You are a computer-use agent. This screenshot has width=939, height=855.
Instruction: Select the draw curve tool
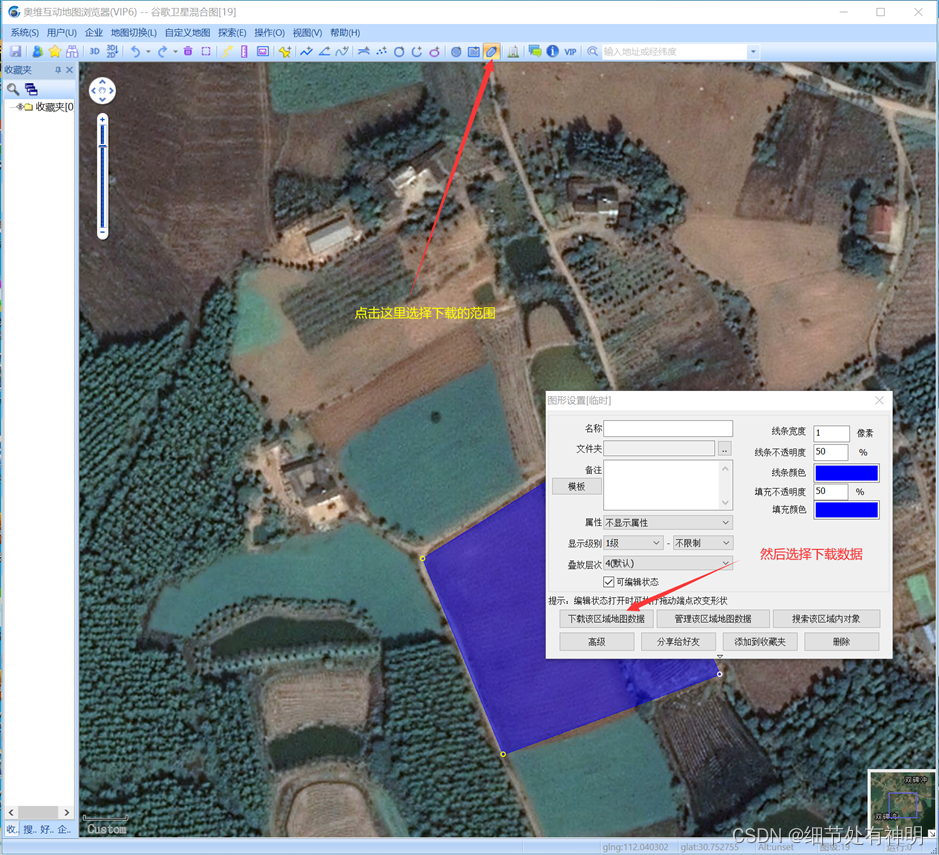342,52
